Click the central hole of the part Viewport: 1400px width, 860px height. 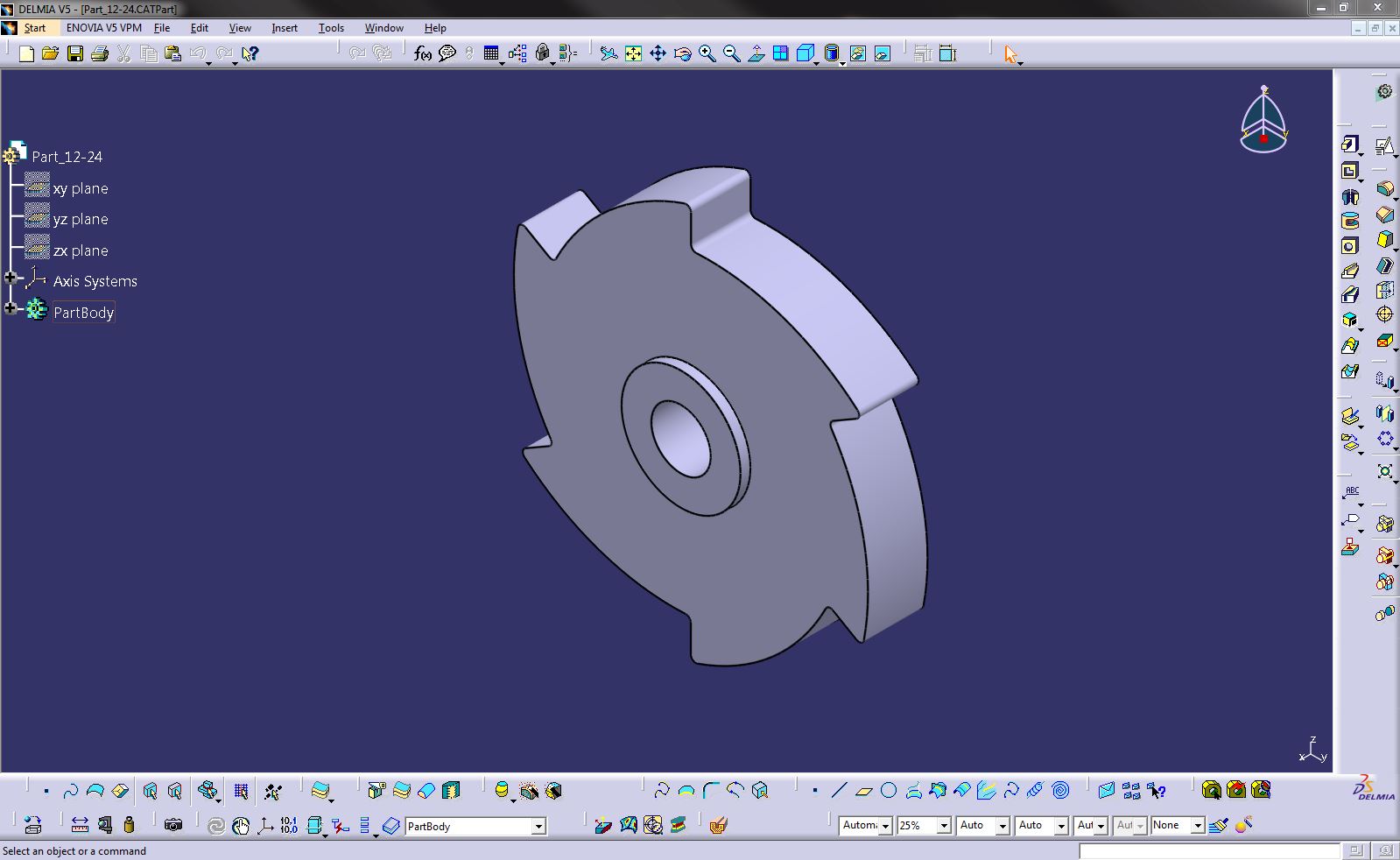(x=680, y=439)
